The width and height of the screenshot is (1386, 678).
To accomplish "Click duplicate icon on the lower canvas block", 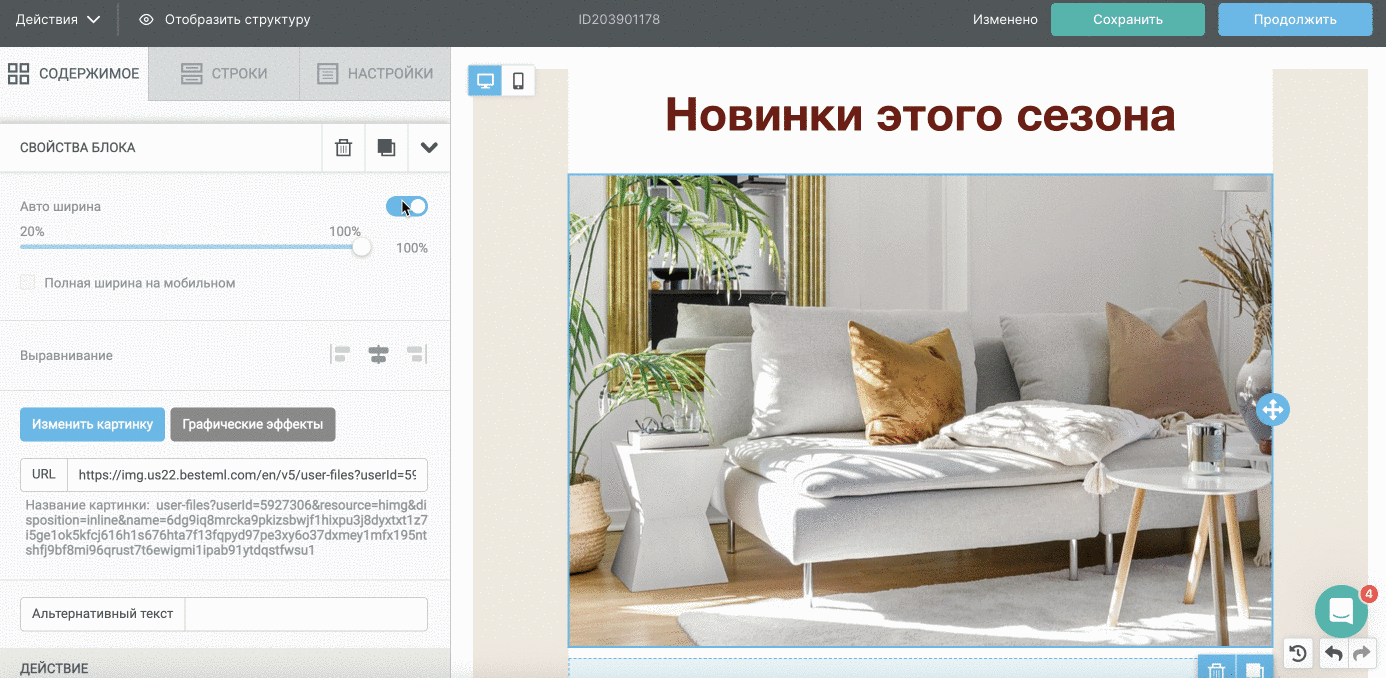I will [x=1254, y=669].
